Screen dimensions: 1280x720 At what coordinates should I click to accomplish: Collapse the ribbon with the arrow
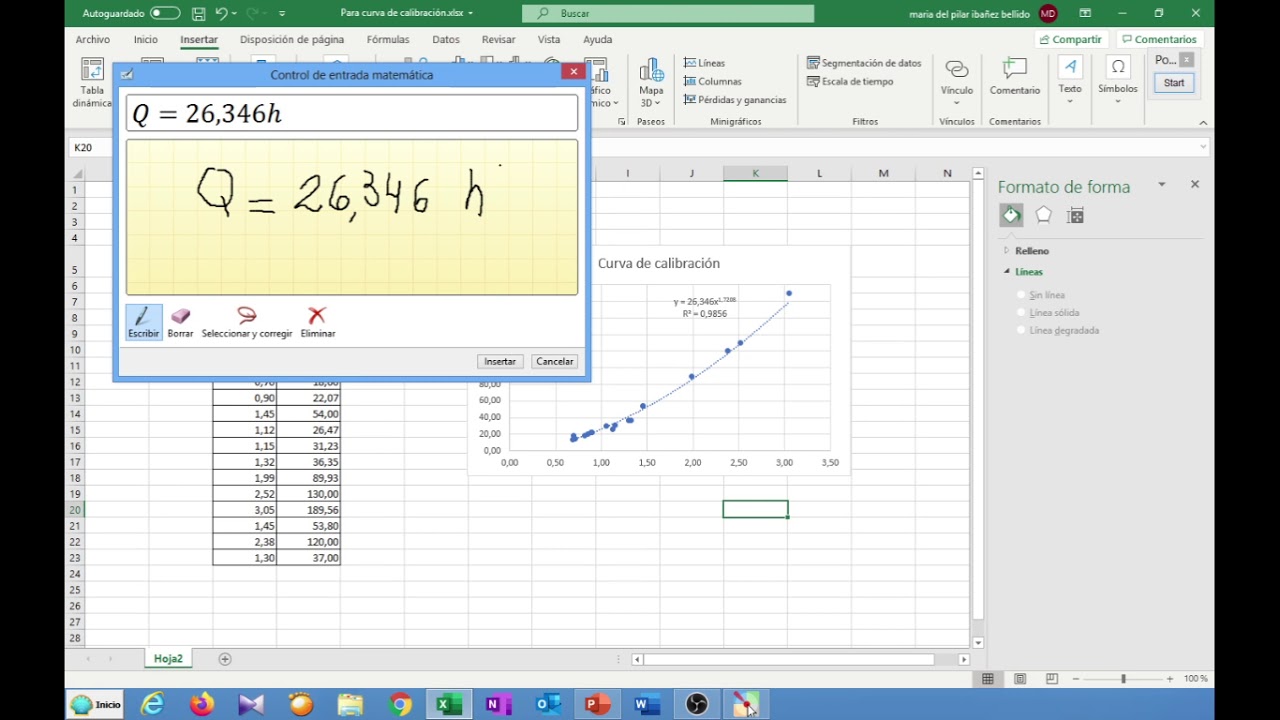tap(1203, 122)
